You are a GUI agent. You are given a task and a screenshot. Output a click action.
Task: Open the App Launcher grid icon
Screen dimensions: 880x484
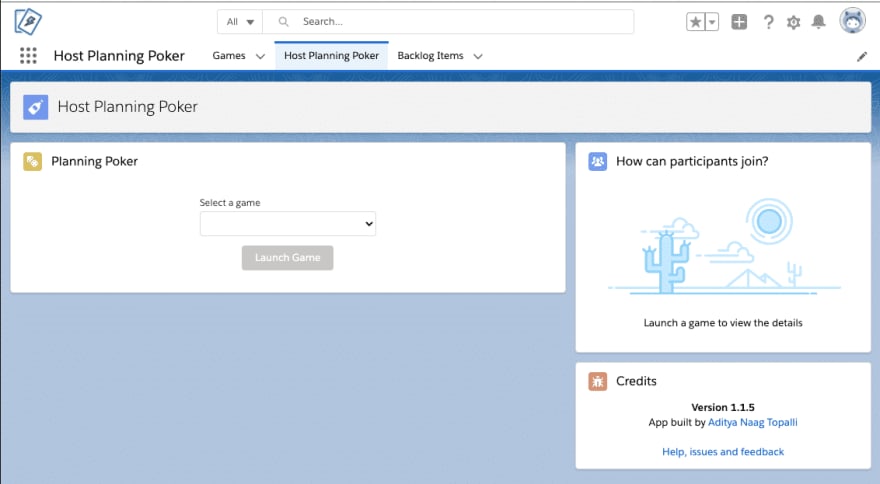pyautogui.click(x=28, y=56)
